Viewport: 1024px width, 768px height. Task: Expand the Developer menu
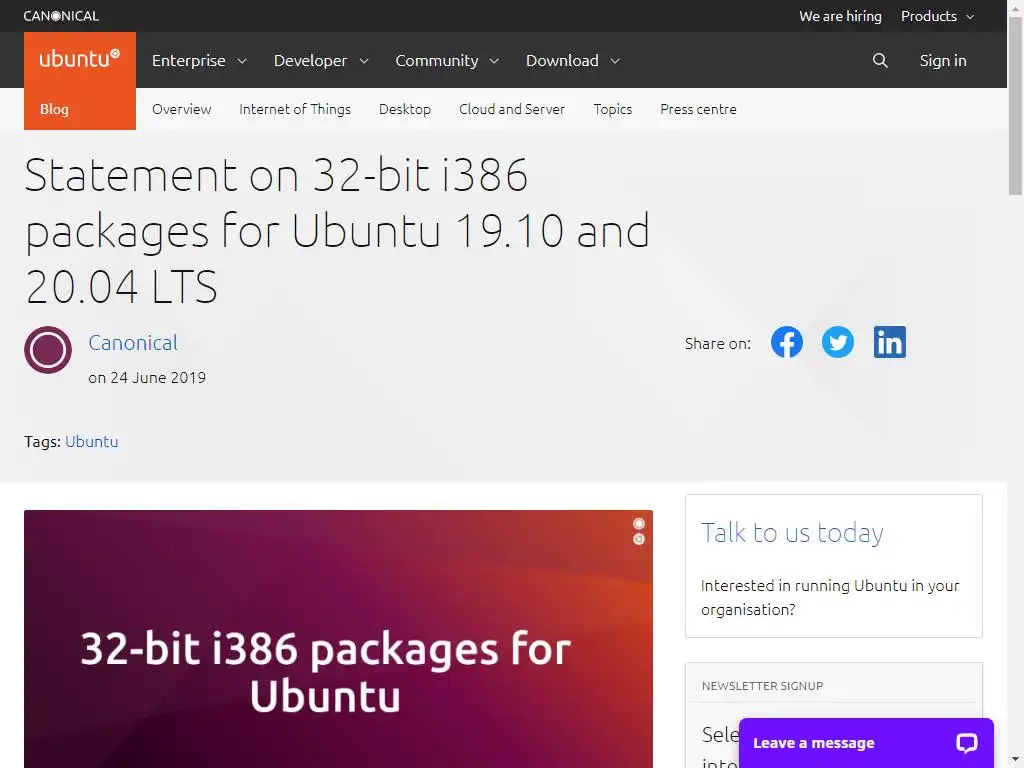pyautogui.click(x=321, y=60)
